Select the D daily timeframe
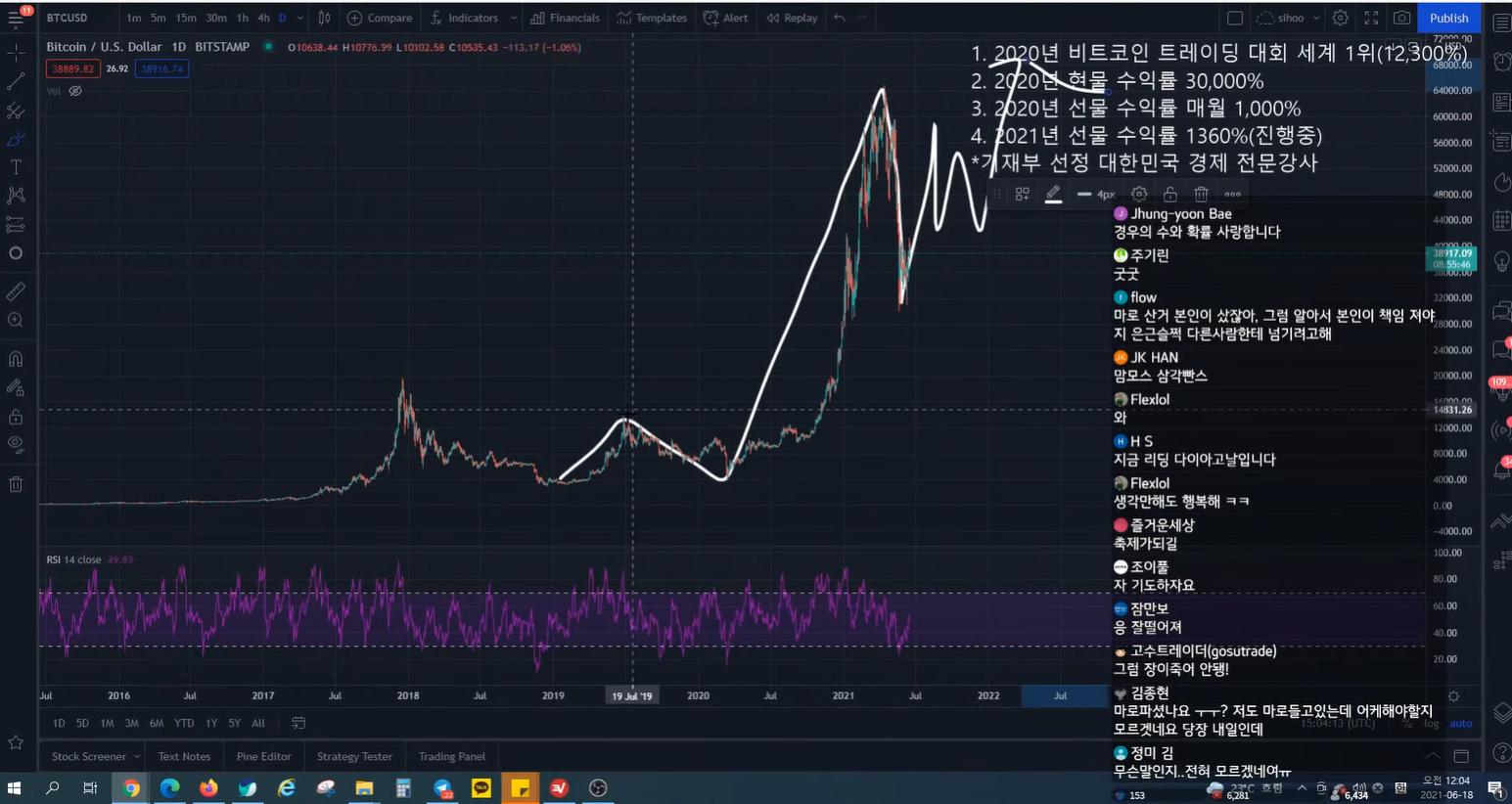Screen dimensions: 1512x804 tap(283, 18)
